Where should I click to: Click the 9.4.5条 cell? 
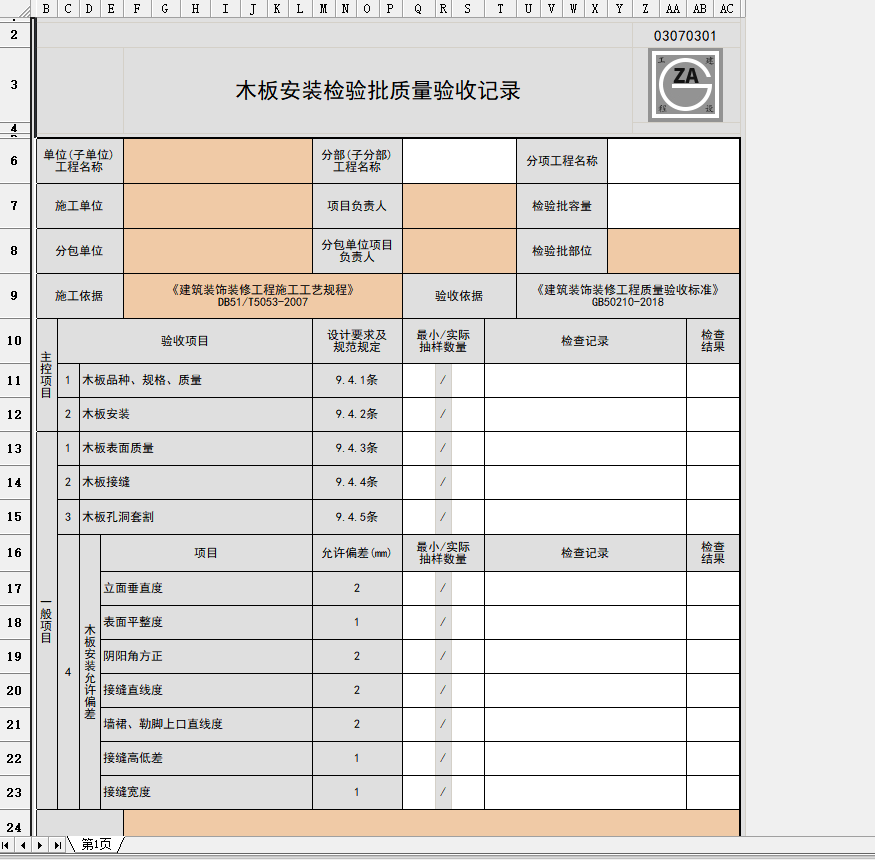coord(357,517)
